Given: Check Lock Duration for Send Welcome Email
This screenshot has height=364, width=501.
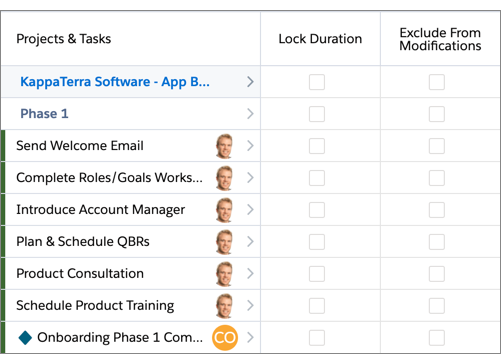Looking at the screenshot, I should click(x=317, y=146).
